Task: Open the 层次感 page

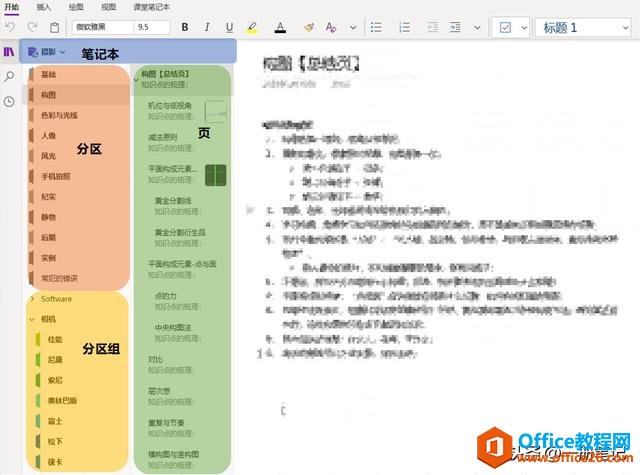Action: coord(183,396)
